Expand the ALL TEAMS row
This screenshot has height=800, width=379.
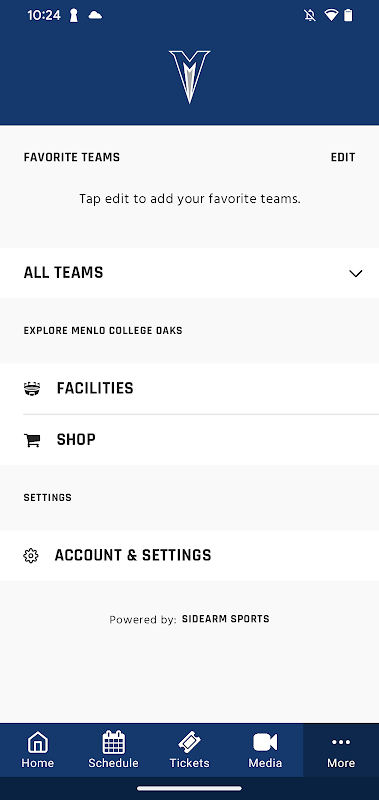(x=189, y=273)
